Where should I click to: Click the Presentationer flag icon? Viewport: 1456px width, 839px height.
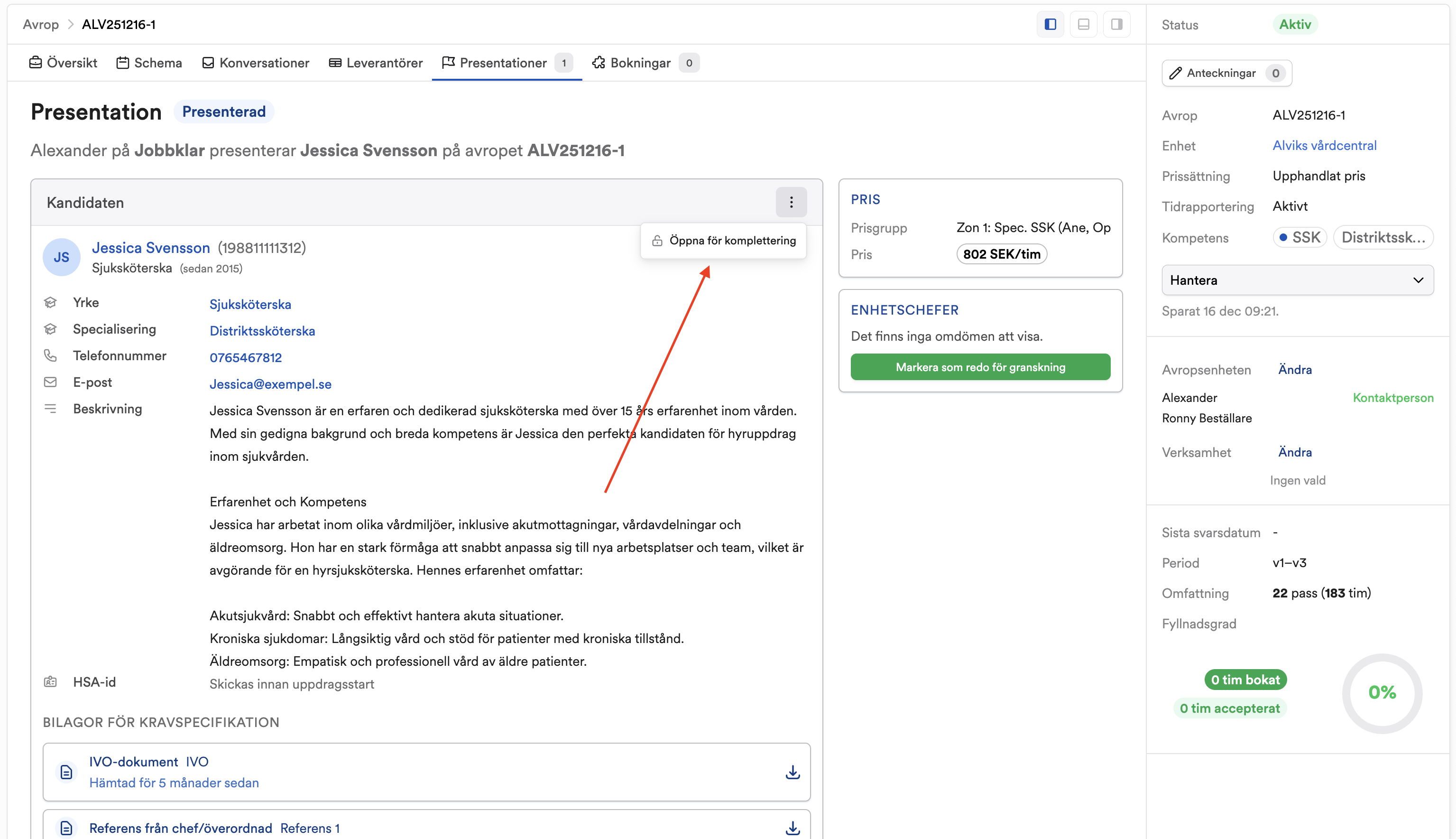449,62
